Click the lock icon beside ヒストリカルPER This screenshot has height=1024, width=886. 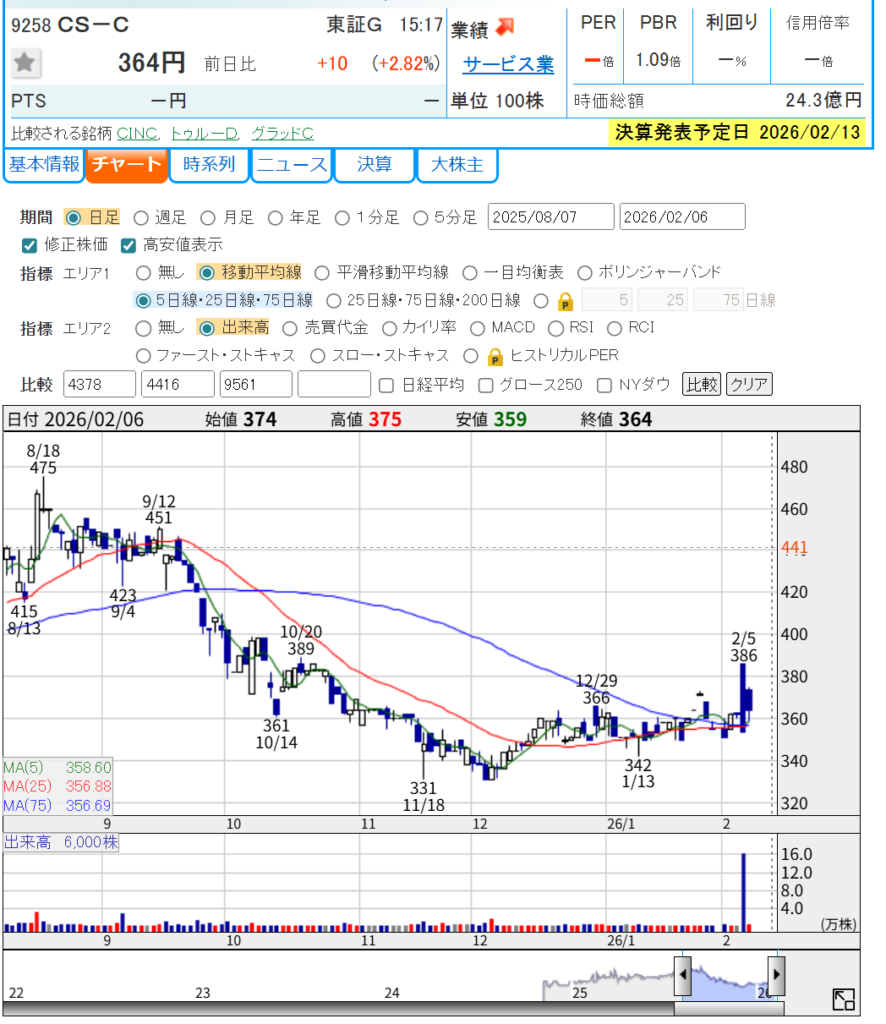(495, 356)
